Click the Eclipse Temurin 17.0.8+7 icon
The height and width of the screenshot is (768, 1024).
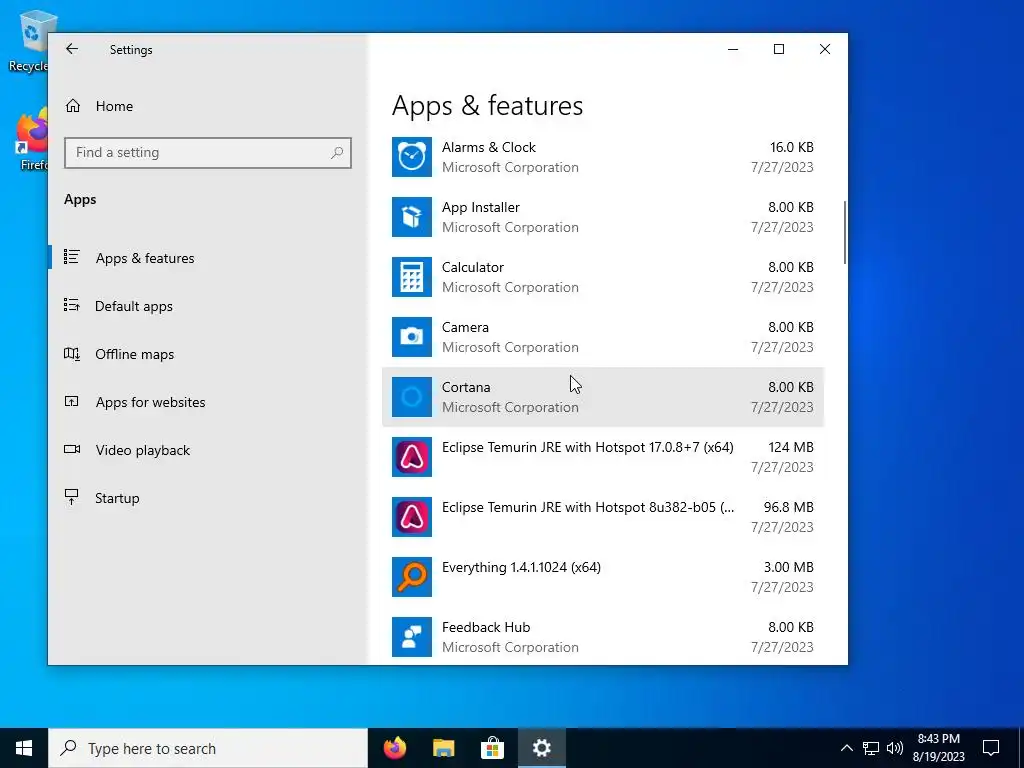[x=411, y=457]
